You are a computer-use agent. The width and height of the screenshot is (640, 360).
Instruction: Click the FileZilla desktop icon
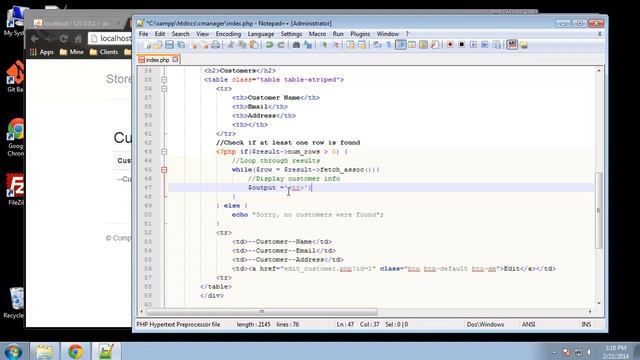click(16, 190)
